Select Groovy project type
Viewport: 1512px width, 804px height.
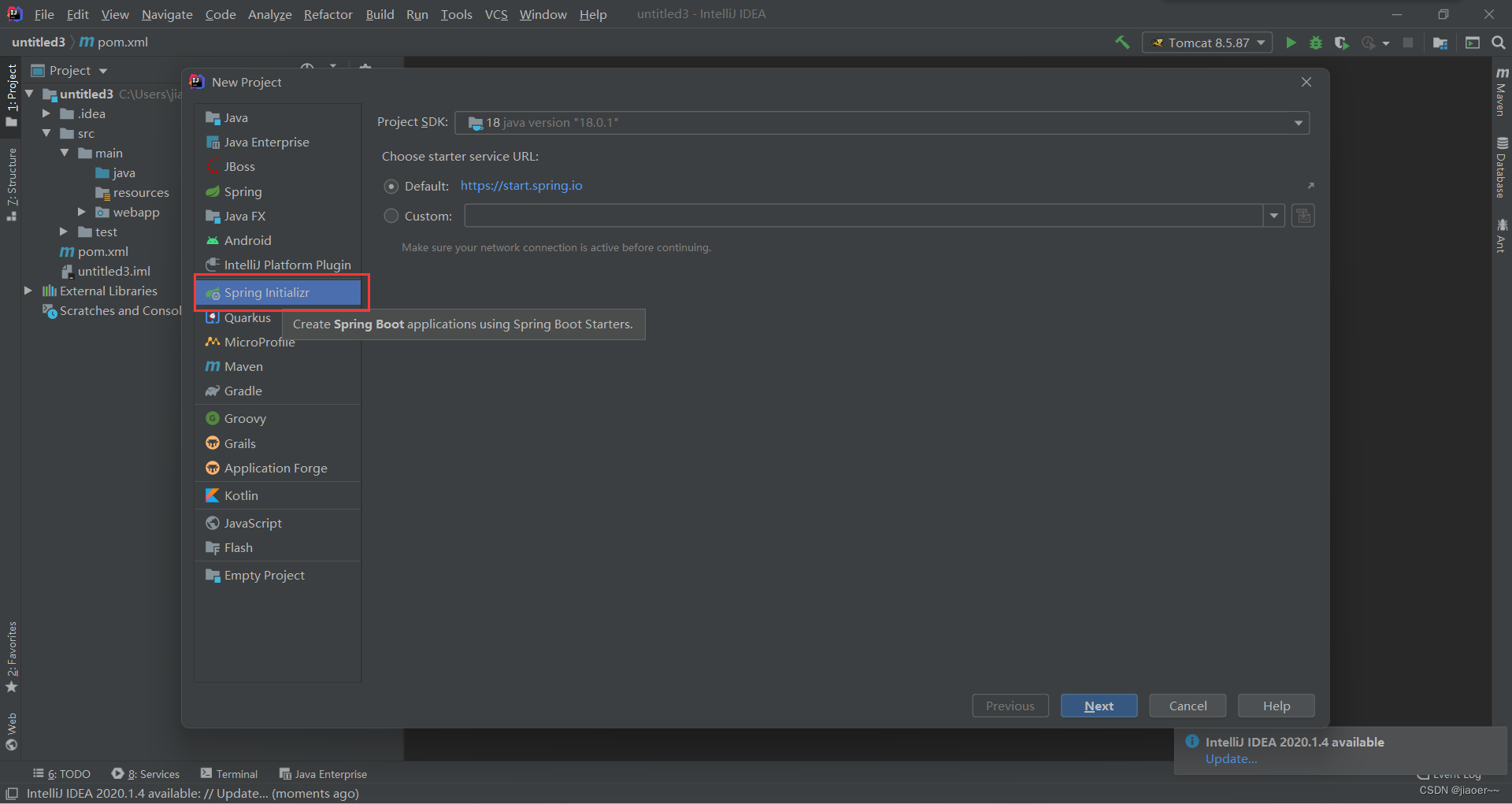[x=278, y=418]
